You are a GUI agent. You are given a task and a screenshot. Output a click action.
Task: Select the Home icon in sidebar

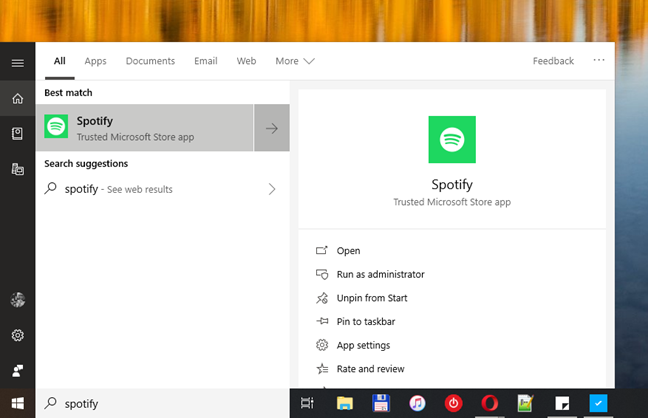[17, 98]
